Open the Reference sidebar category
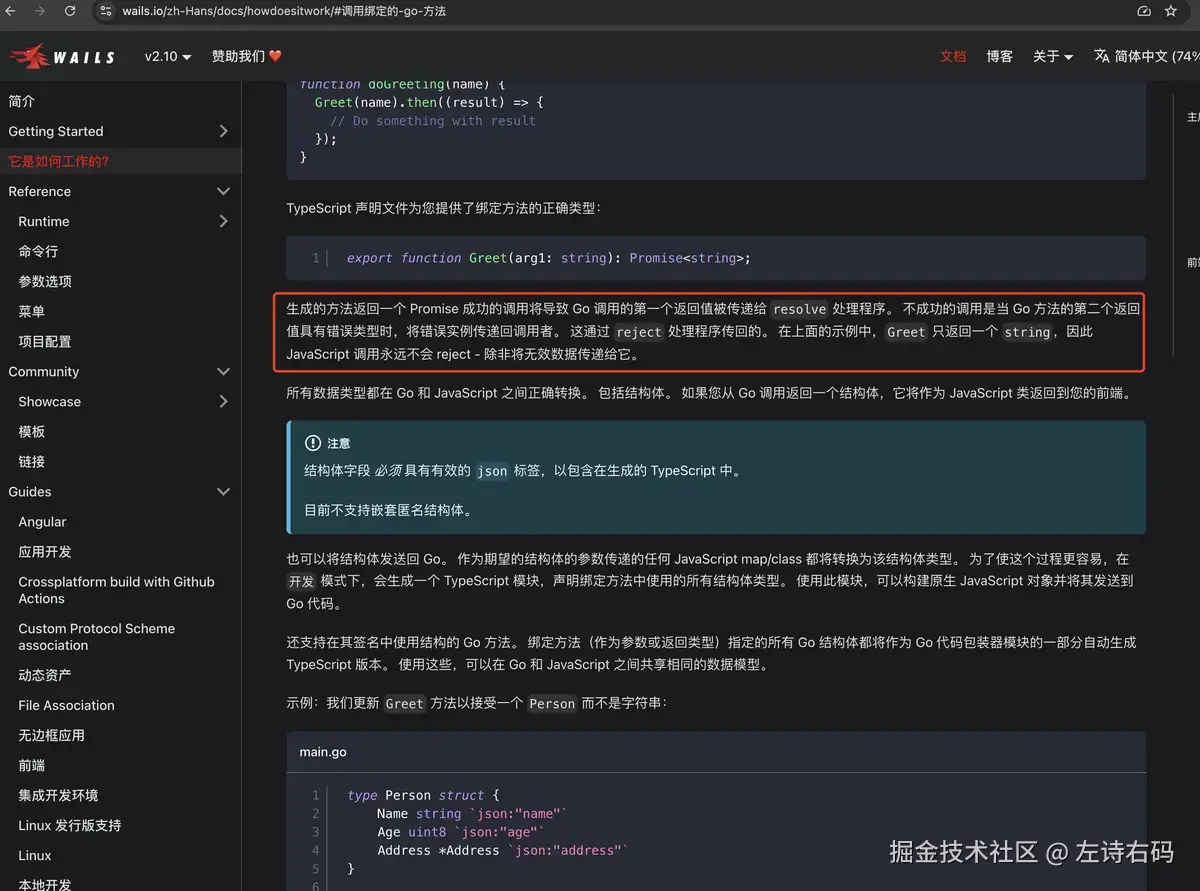Image resolution: width=1200 pixels, height=891 pixels. (x=40, y=191)
